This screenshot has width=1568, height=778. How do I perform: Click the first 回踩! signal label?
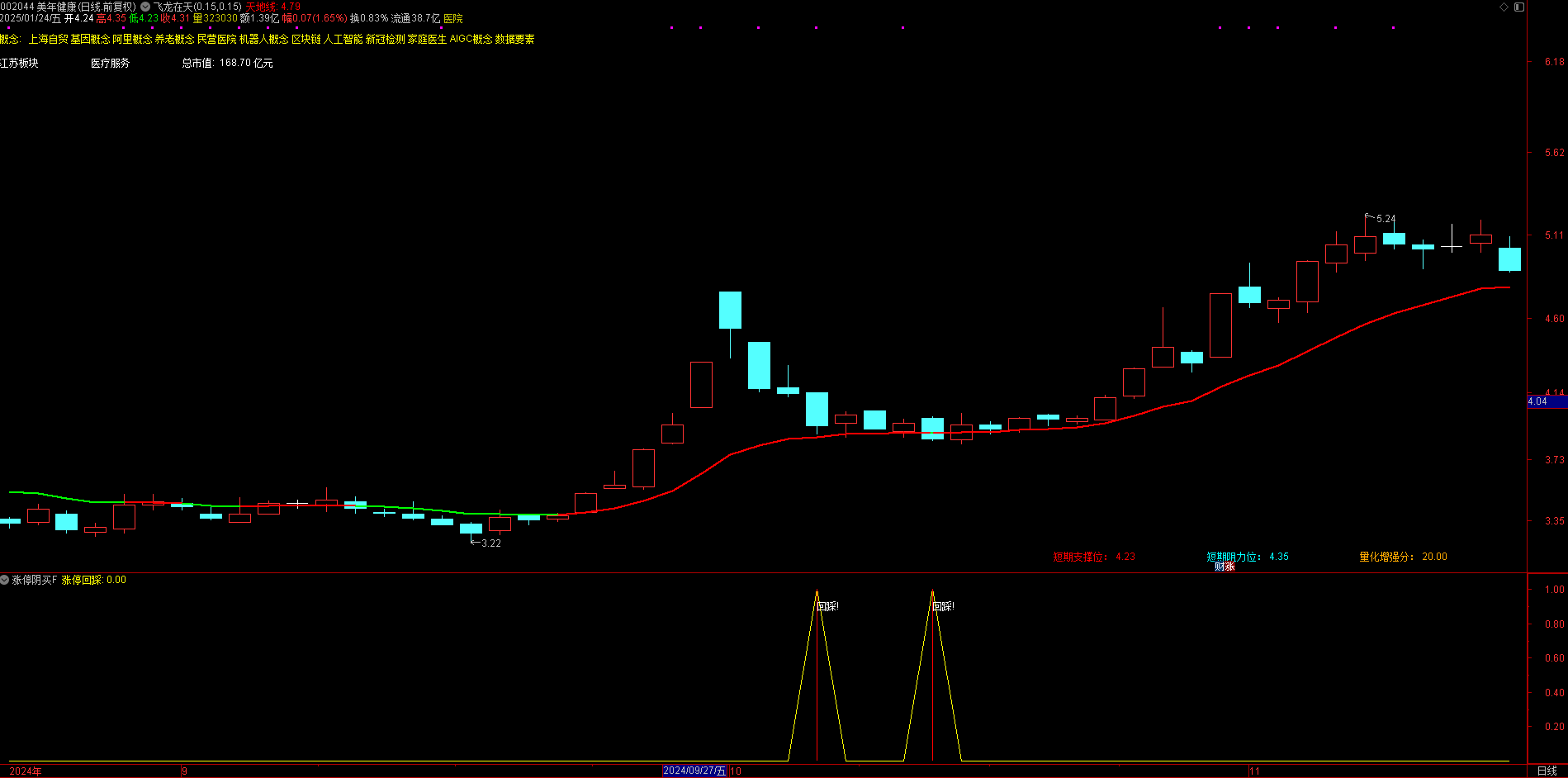827,606
